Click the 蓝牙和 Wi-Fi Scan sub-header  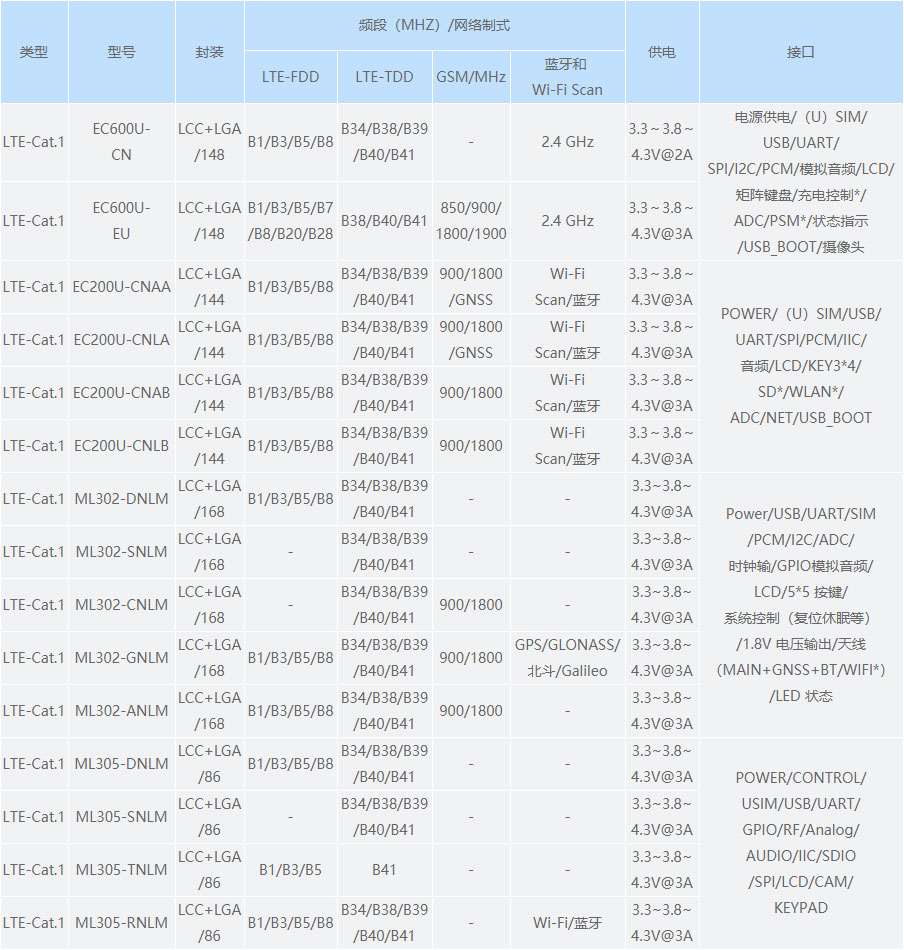tap(567, 77)
